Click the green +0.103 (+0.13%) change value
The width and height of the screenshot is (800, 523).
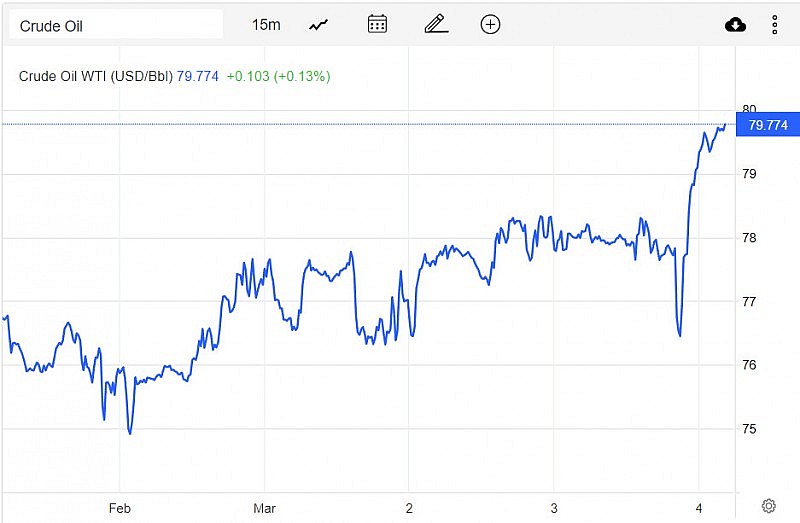(278, 76)
